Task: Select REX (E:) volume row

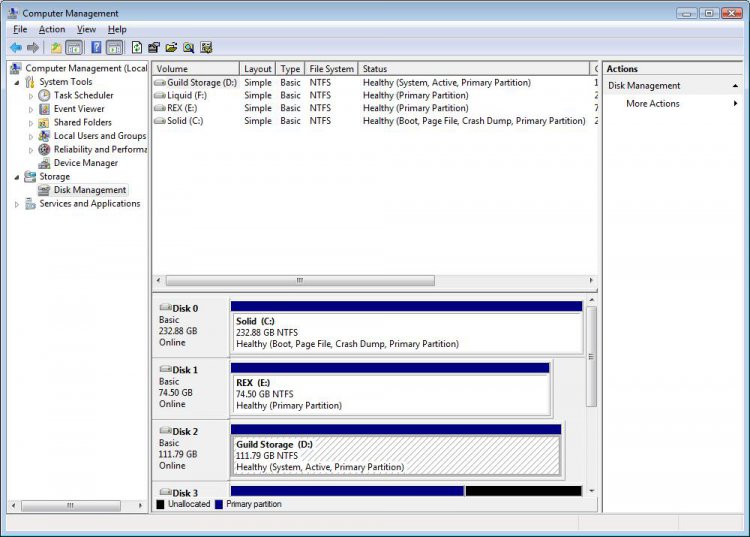Action: click(375, 108)
